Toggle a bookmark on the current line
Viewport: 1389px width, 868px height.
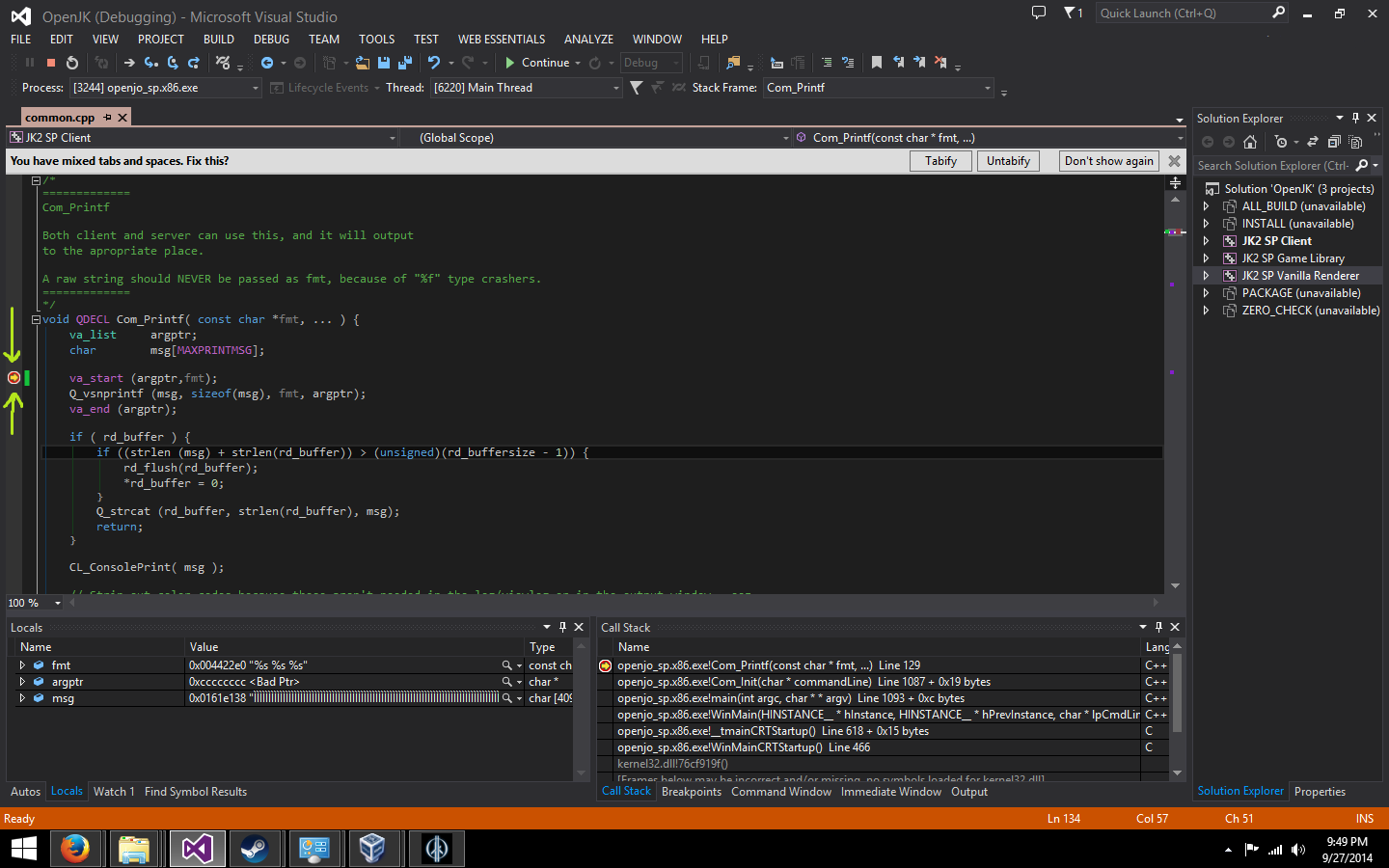[x=877, y=63]
